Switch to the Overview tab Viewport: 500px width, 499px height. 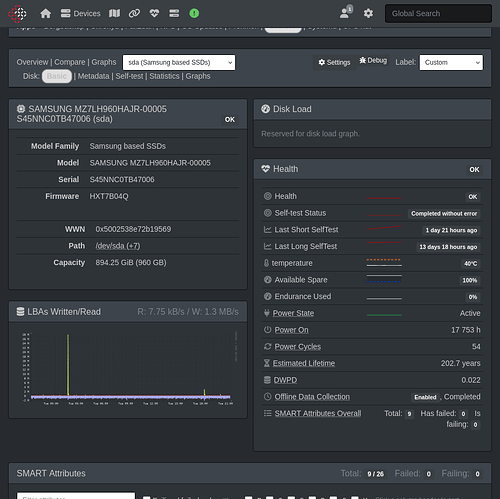[32, 62]
